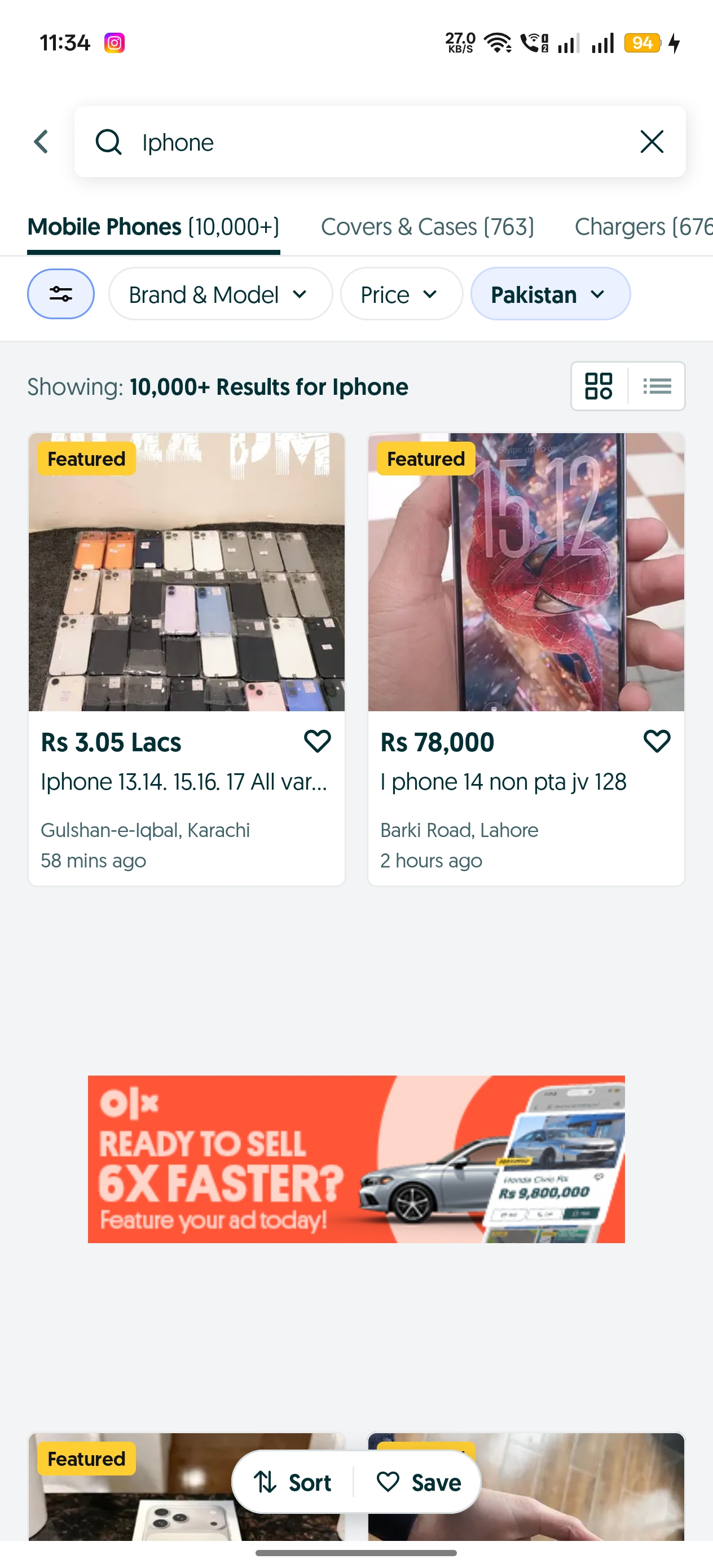Open the multiple iPhones listing photo

click(x=186, y=572)
